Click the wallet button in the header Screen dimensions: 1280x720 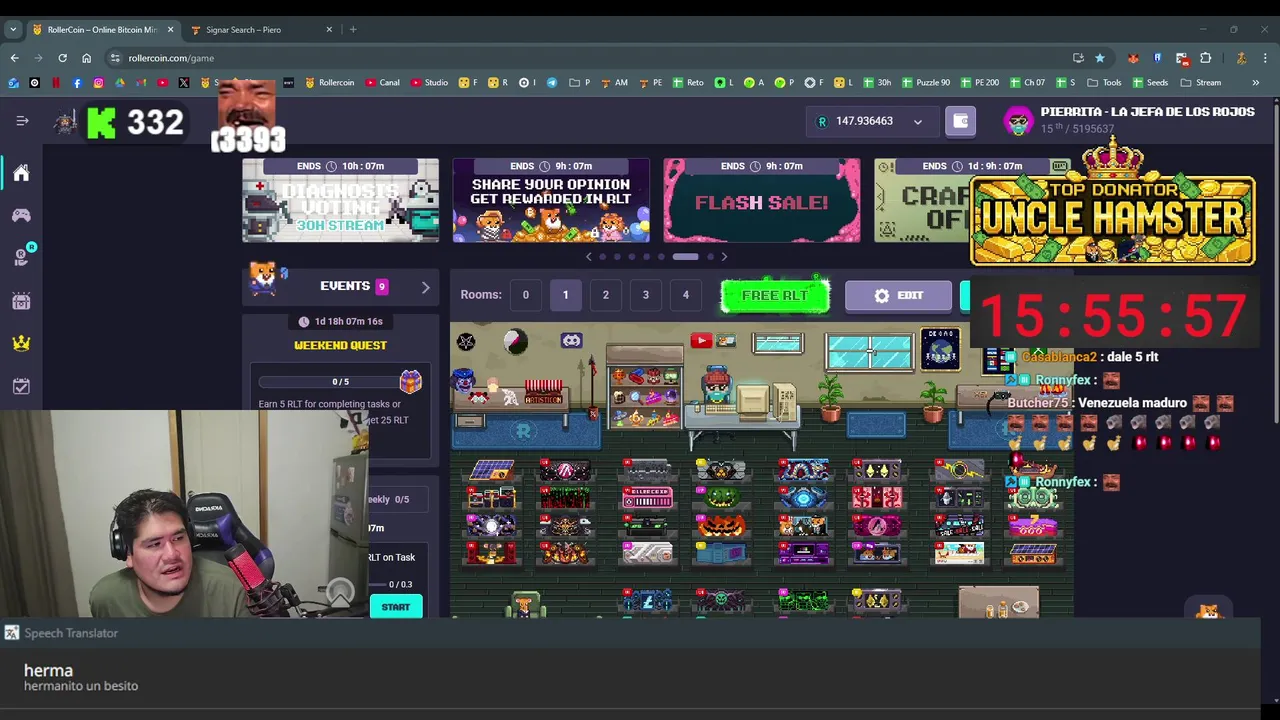click(961, 121)
